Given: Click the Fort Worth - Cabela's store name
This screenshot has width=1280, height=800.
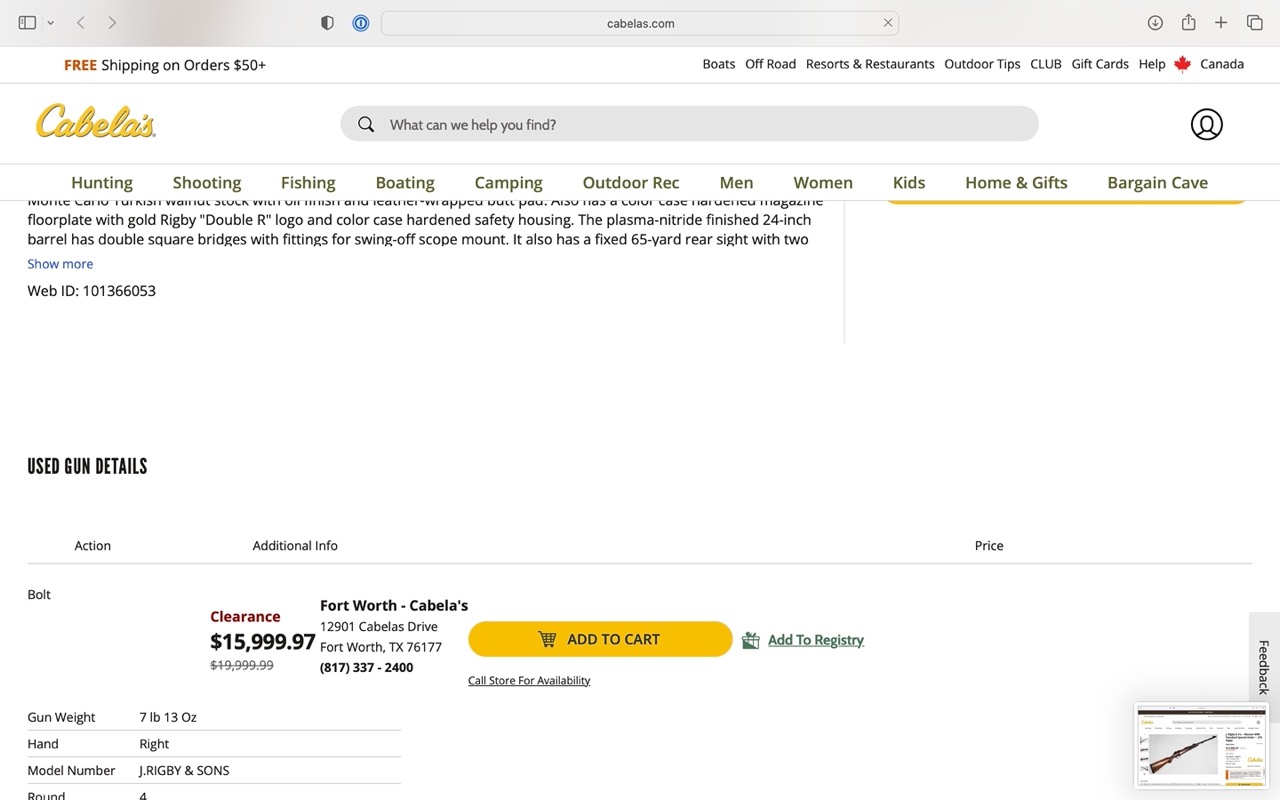Looking at the screenshot, I should click(x=394, y=605).
